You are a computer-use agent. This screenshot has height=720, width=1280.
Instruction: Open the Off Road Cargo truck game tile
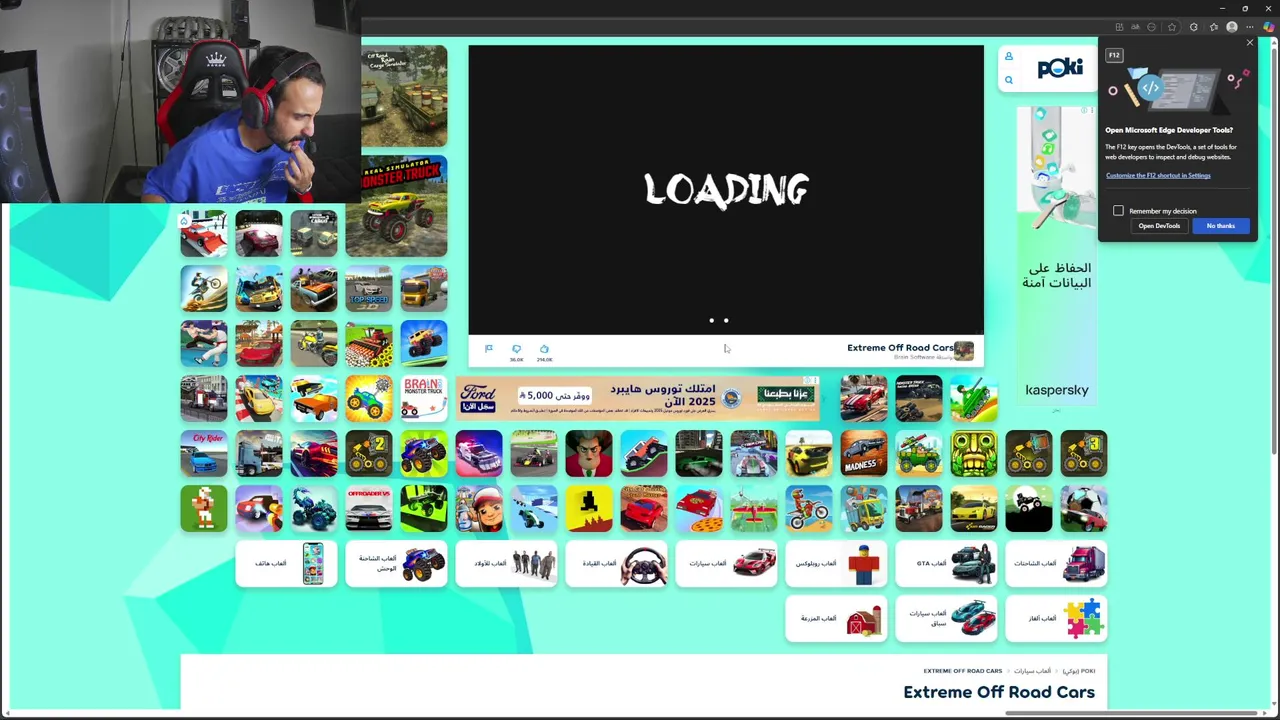pos(404,96)
